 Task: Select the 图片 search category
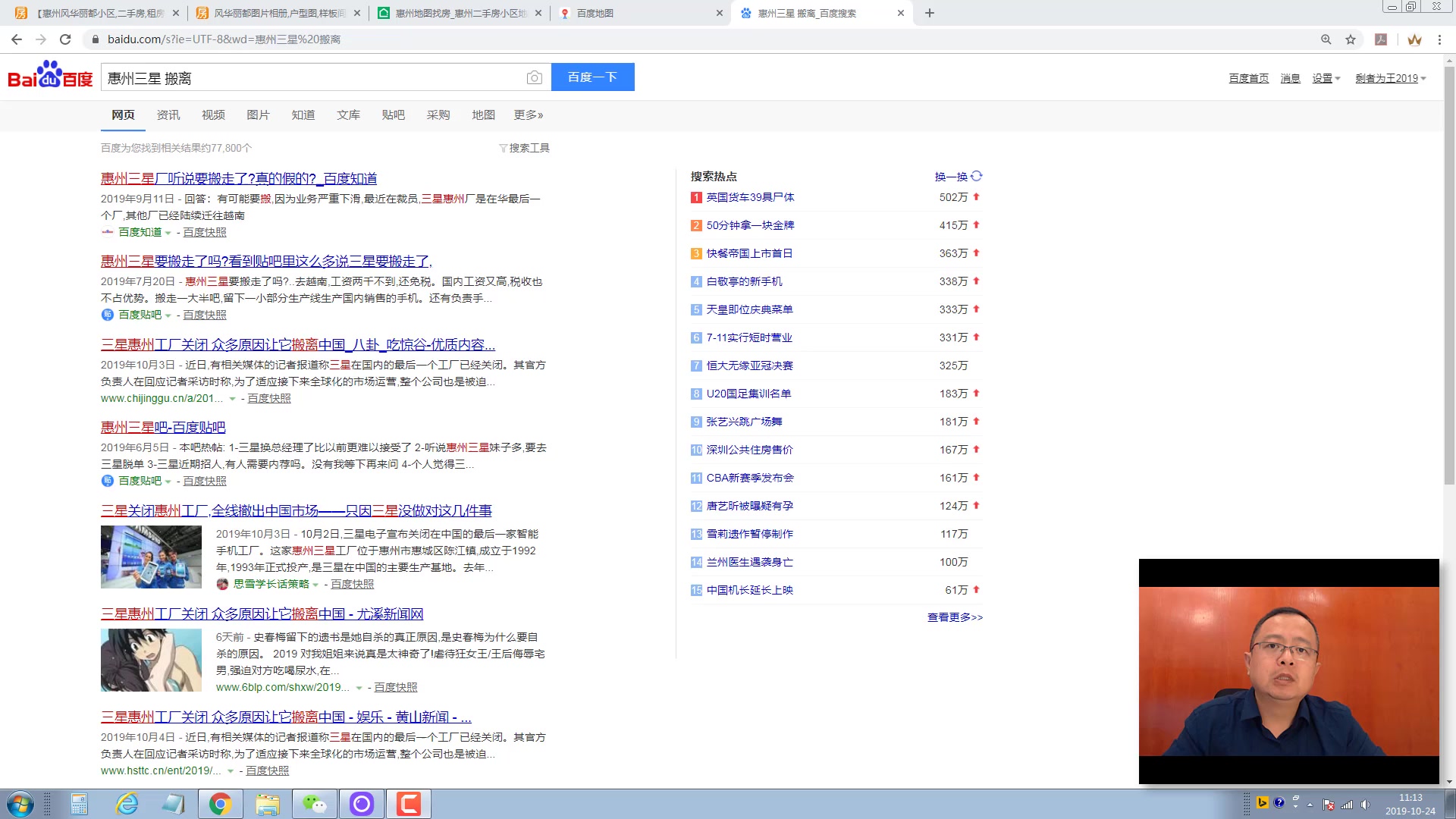(x=259, y=115)
